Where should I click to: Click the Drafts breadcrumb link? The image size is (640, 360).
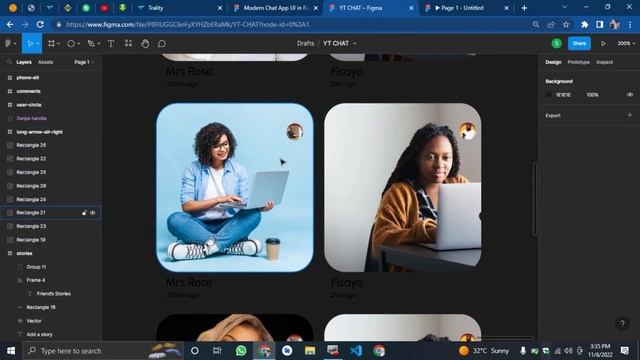click(305, 43)
